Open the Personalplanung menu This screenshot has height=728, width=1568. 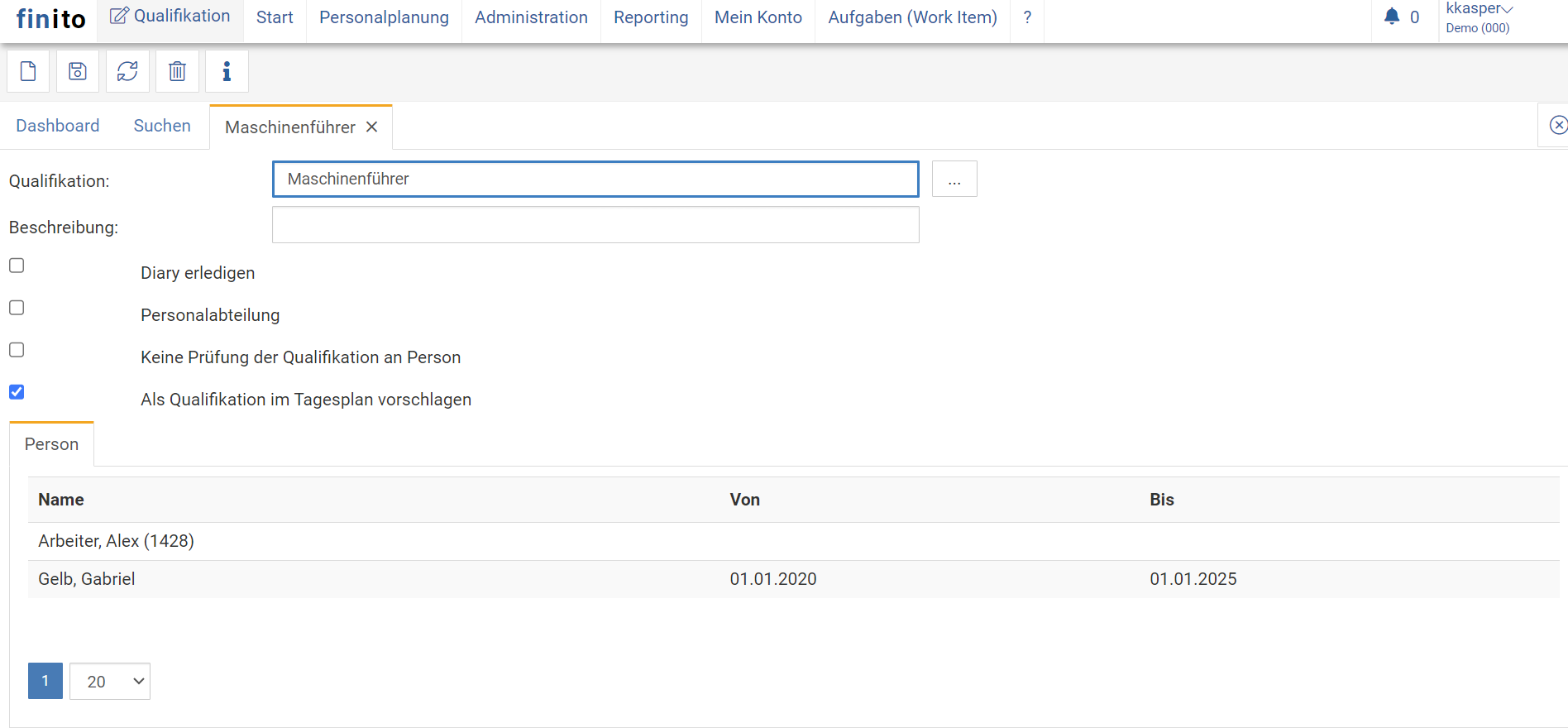coord(384,17)
